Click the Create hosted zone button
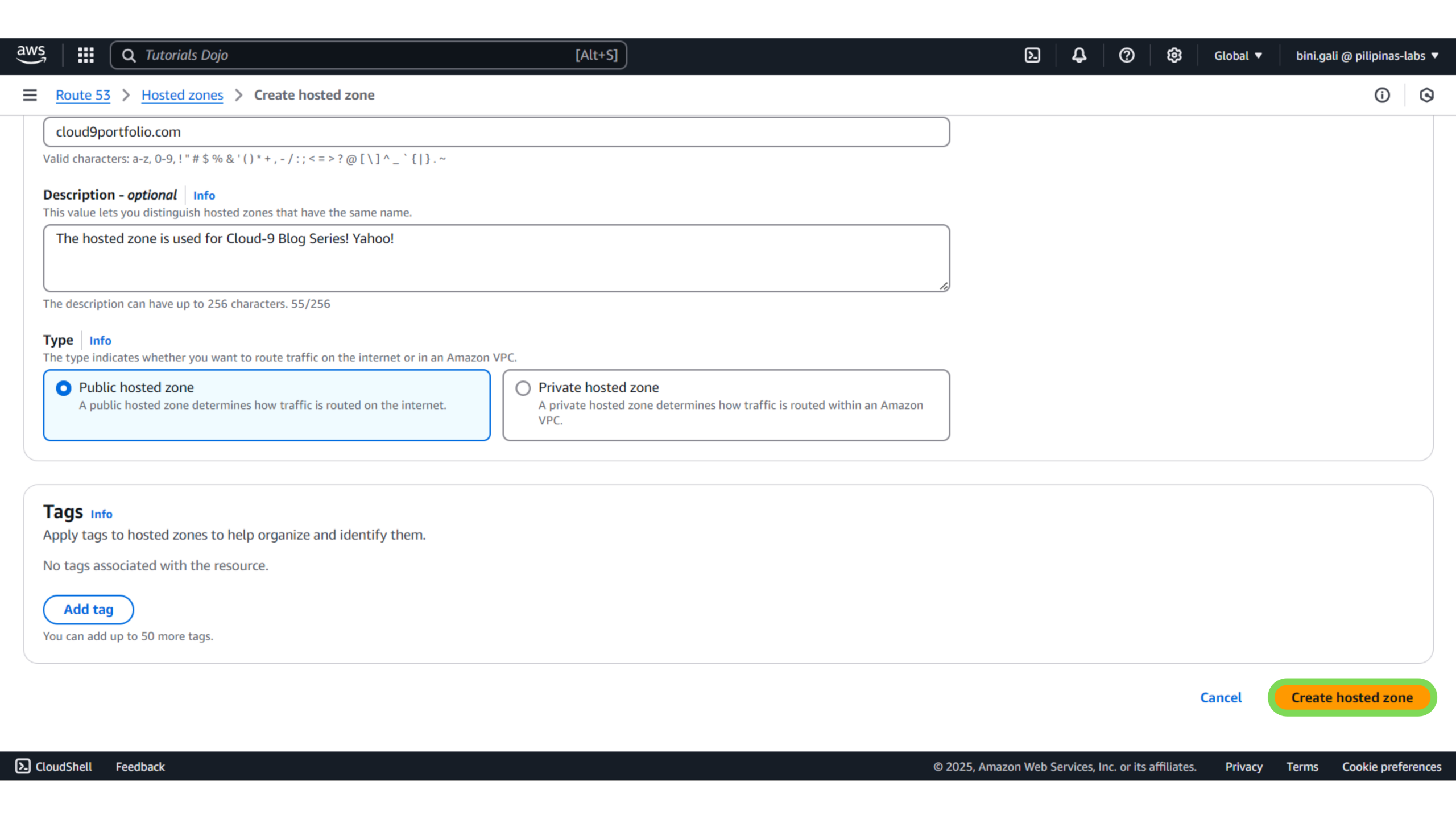The width and height of the screenshot is (1456, 819). pyautogui.click(x=1352, y=697)
